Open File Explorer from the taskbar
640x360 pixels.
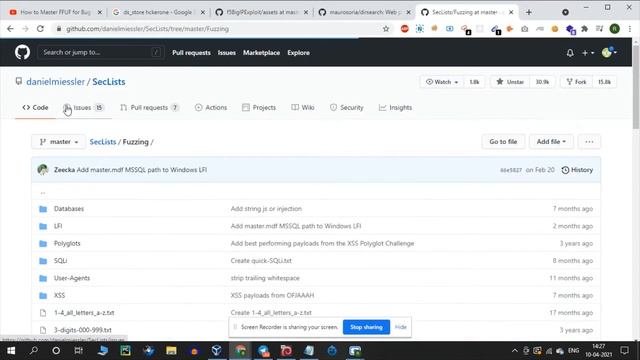pyautogui.click(x=171, y=351)
